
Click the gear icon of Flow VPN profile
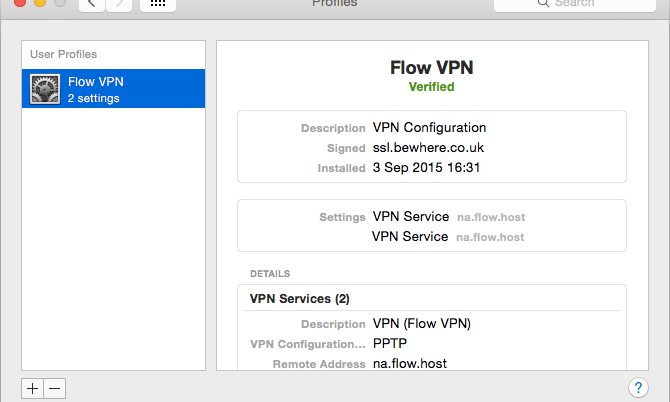45,89
